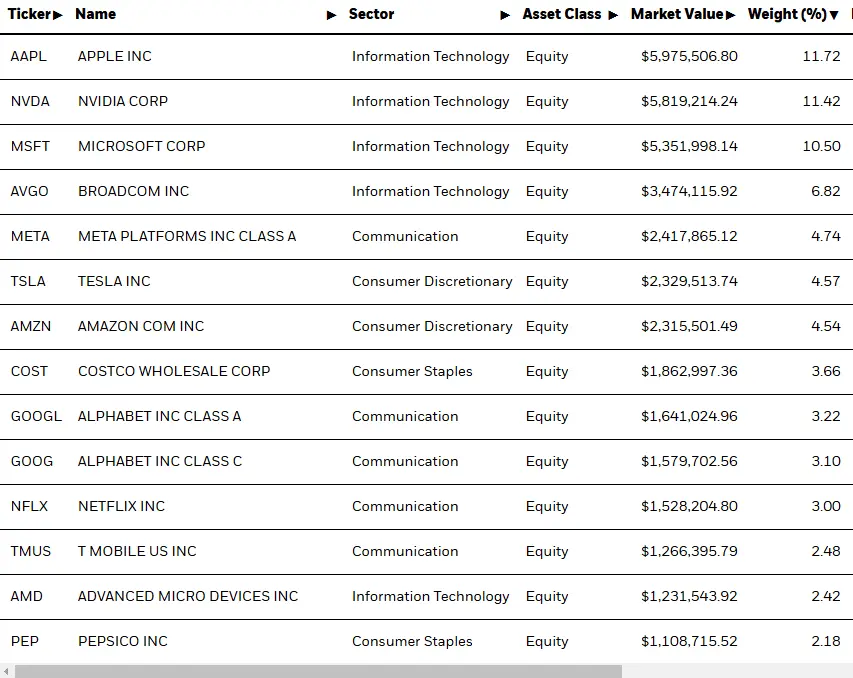Click NVIDIA CORP company name

[x=123, y=101]
